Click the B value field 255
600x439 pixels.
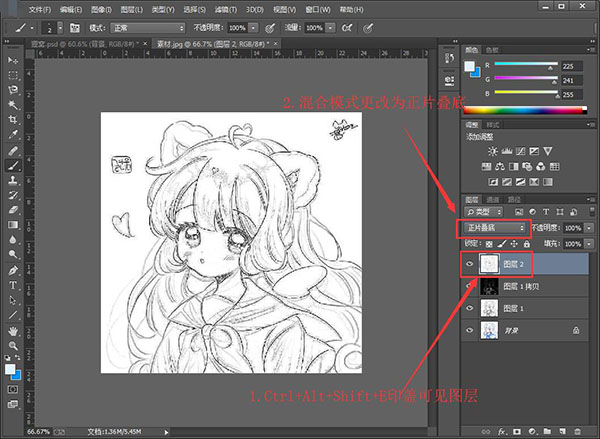pyautogui.click(x=572, y=95)
